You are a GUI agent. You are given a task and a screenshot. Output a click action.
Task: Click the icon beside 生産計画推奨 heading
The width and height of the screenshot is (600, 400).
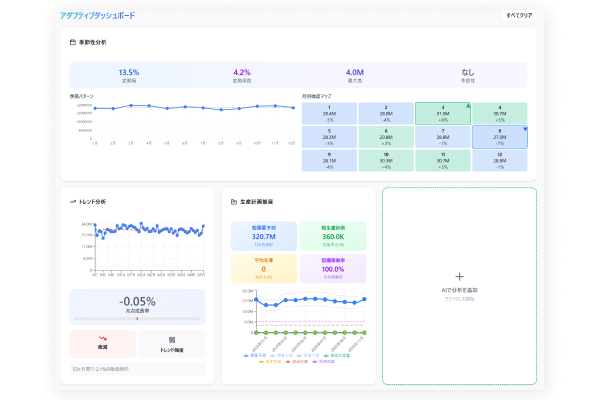[232, 201]
